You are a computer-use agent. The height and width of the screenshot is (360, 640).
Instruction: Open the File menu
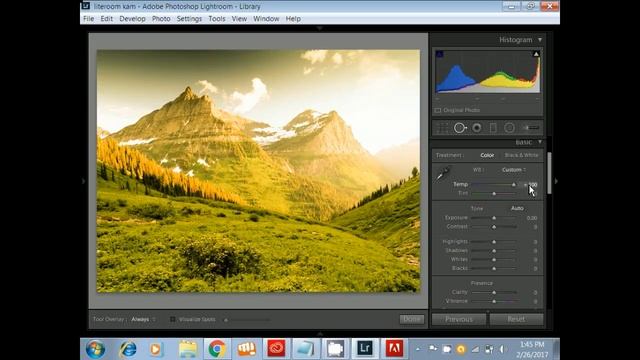88,19
